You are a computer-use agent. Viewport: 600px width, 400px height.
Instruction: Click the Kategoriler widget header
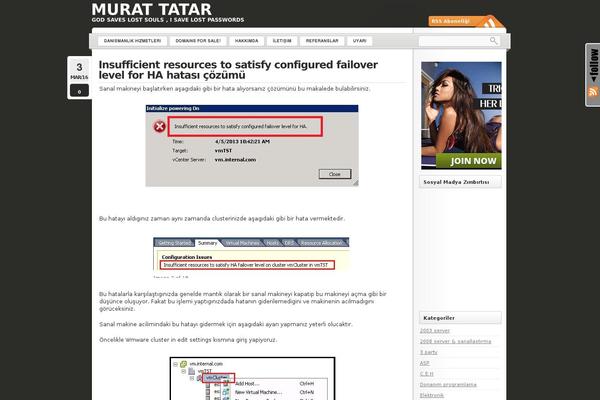click(x=460, y=318)
